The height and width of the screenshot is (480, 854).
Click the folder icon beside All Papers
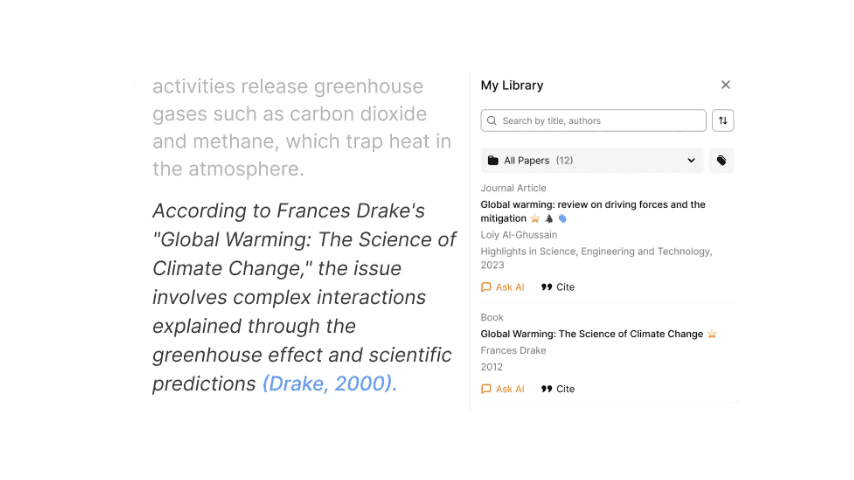coord(493,161)
